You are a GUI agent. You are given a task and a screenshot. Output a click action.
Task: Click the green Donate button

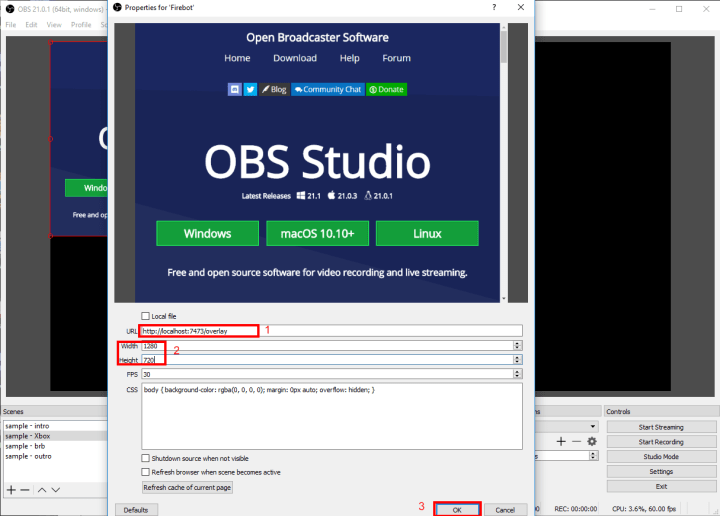pos(387,90)
